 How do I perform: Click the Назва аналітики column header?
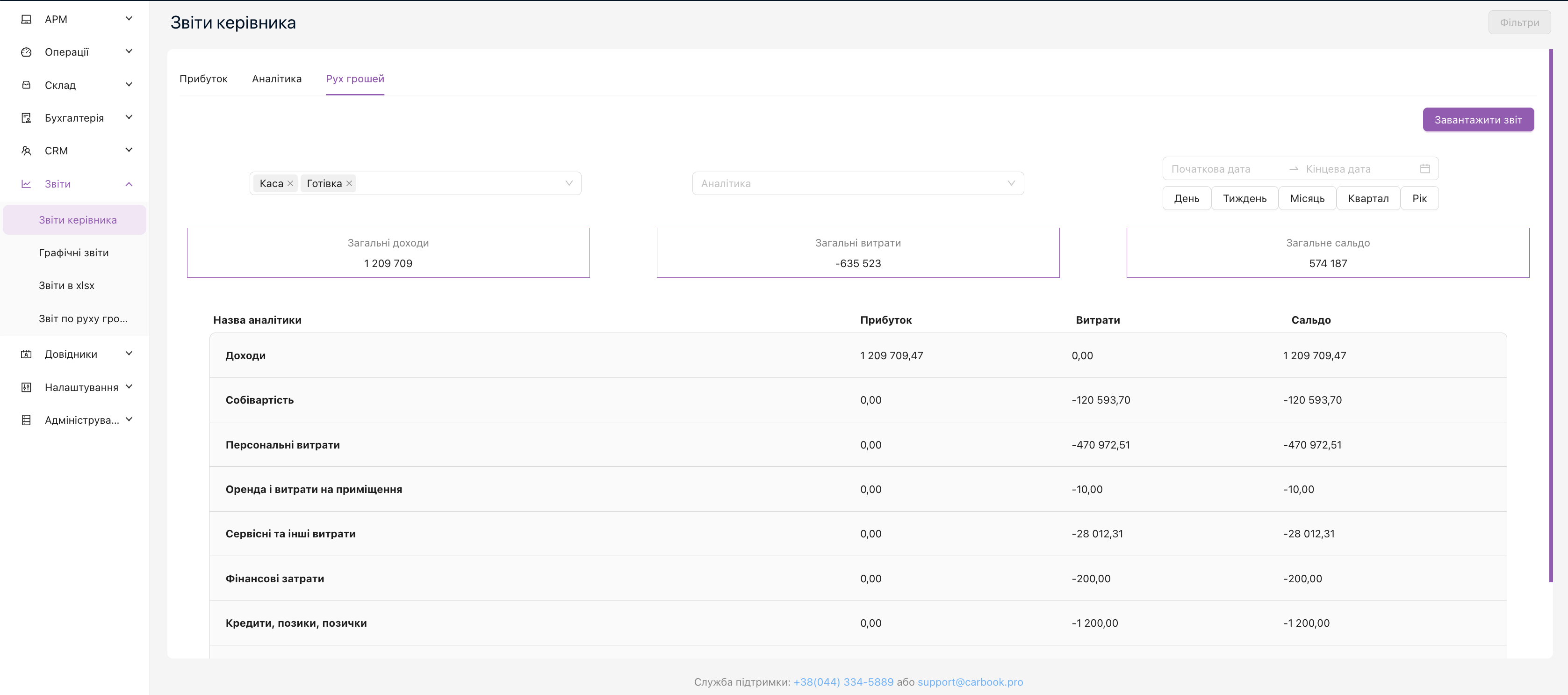point(257,320)
